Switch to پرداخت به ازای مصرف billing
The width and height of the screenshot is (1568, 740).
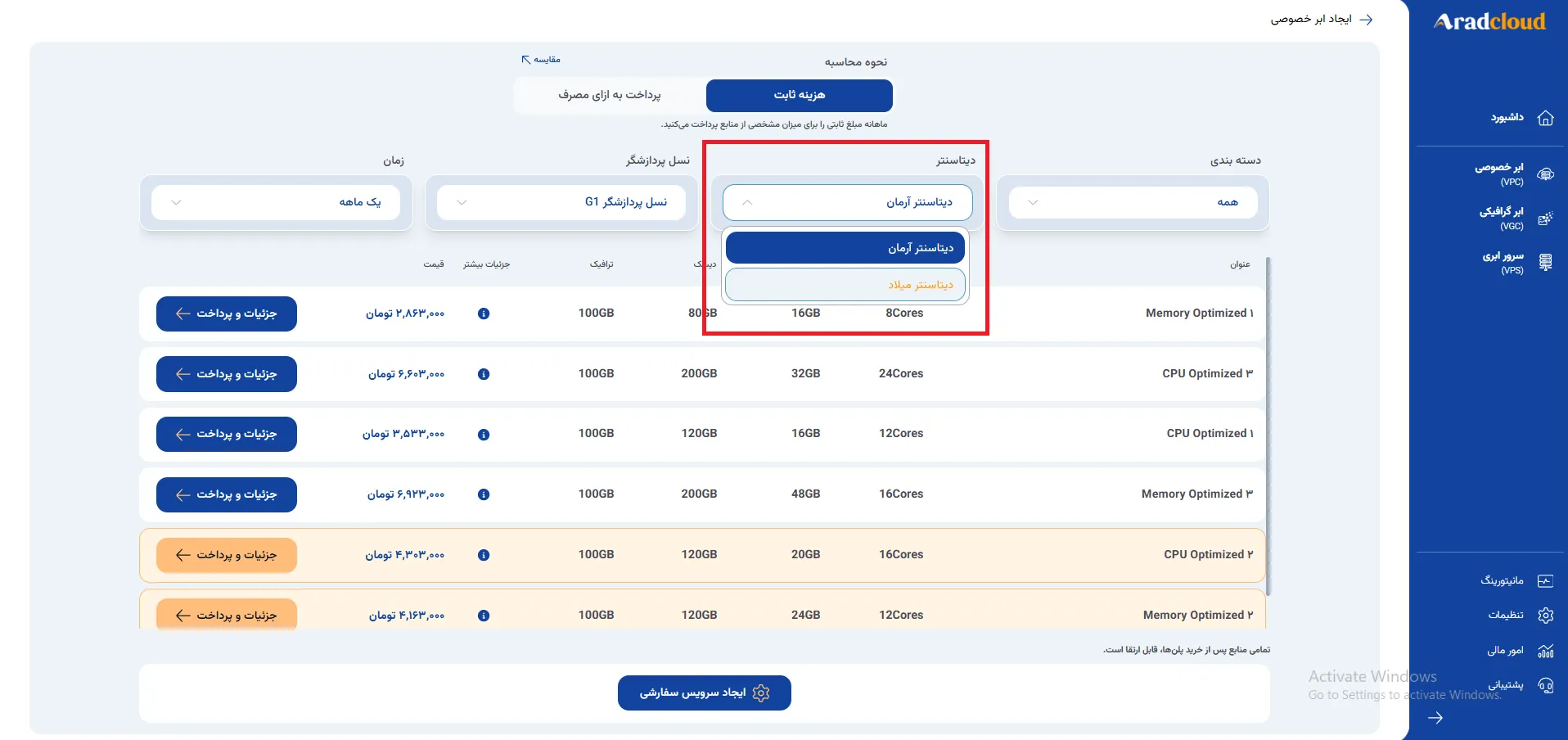(x=610, y=95)
